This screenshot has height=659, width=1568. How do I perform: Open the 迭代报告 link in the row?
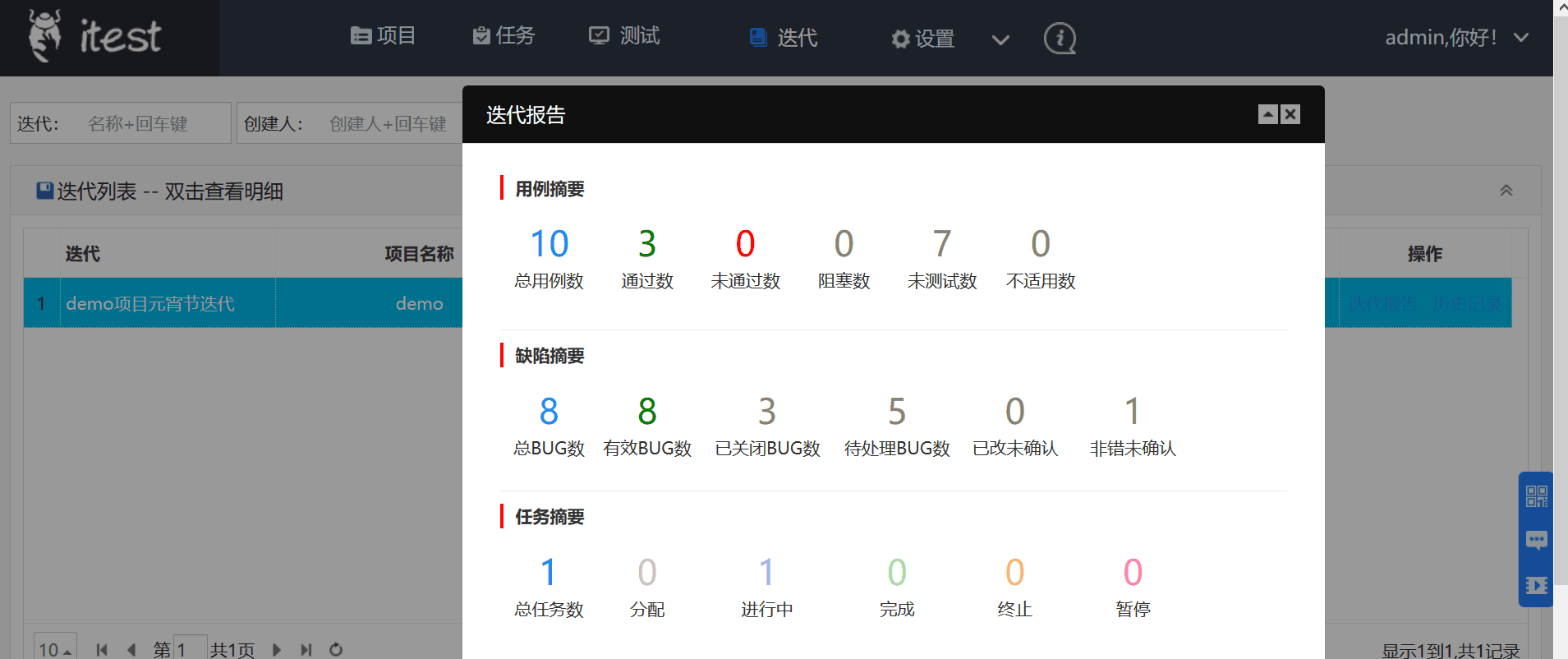1382,304
